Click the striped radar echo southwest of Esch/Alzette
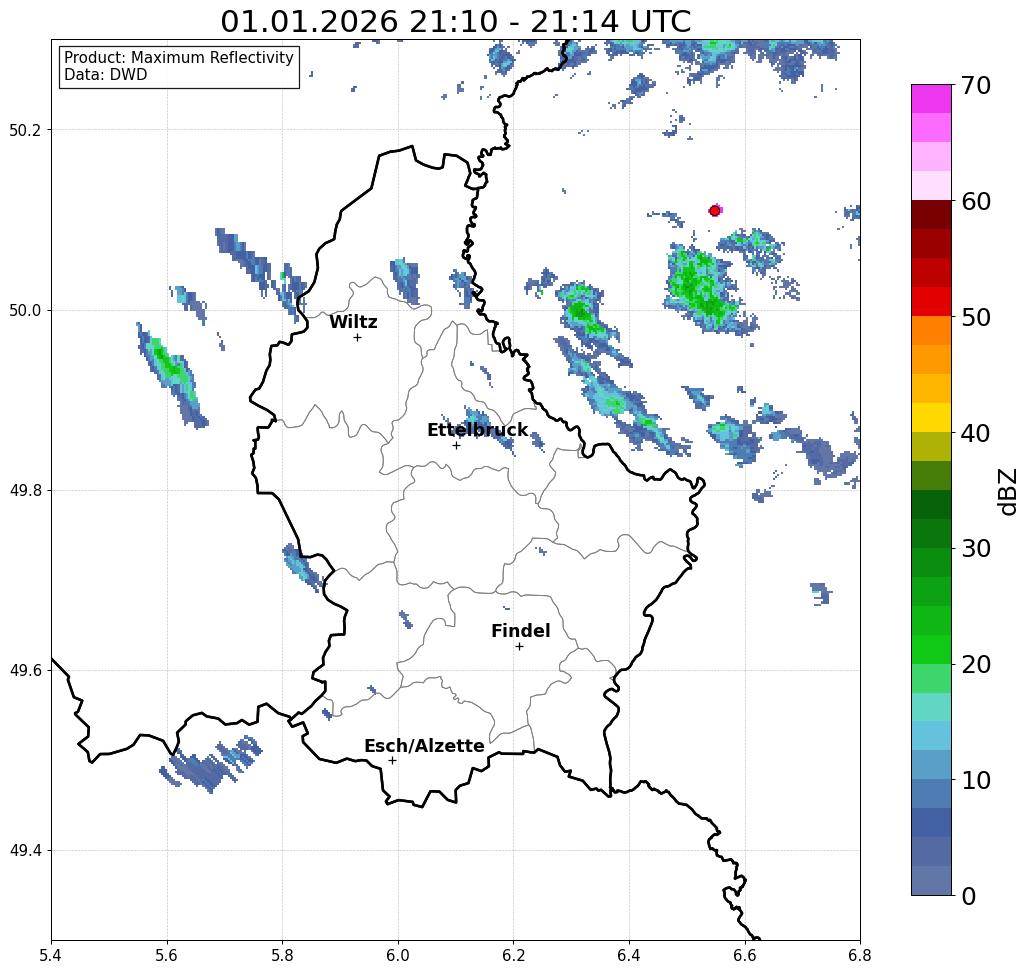The height and width of the screenshot is (973, 1029). 211,763
